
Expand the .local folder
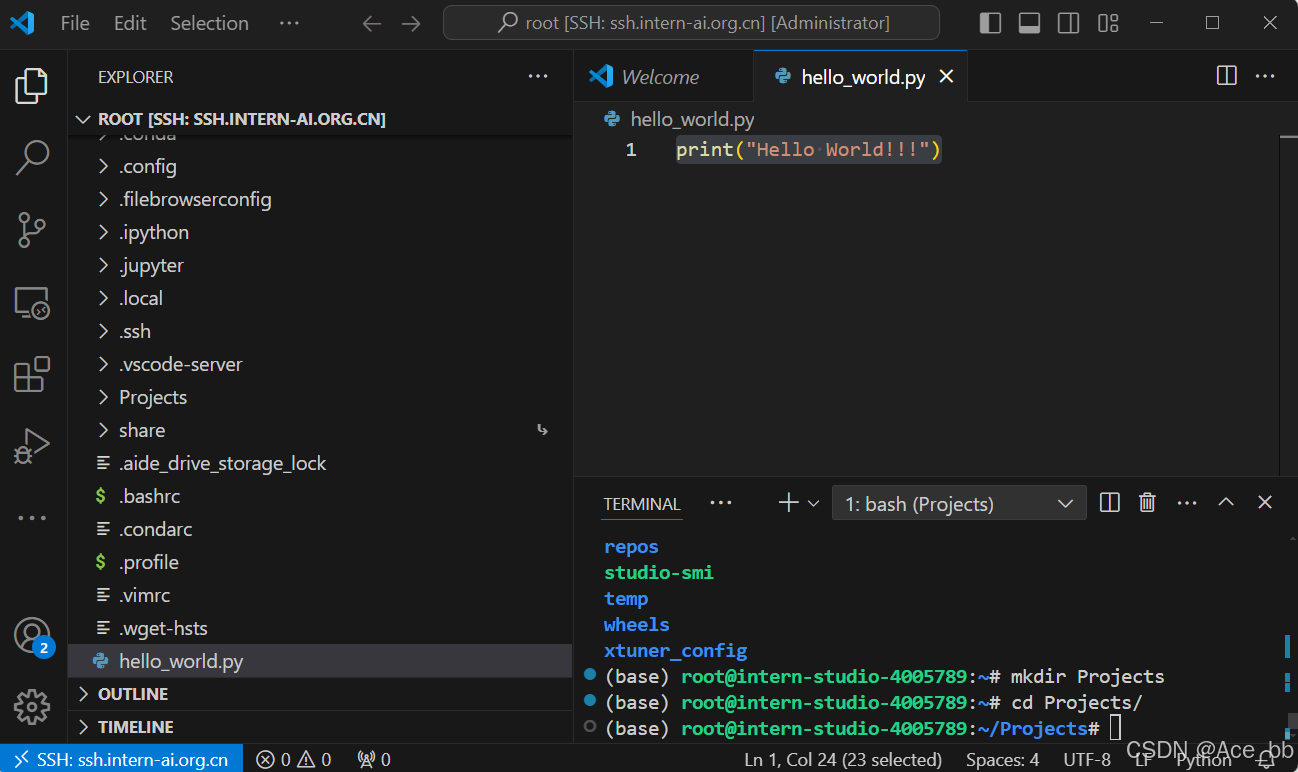(x=320, y=298)
